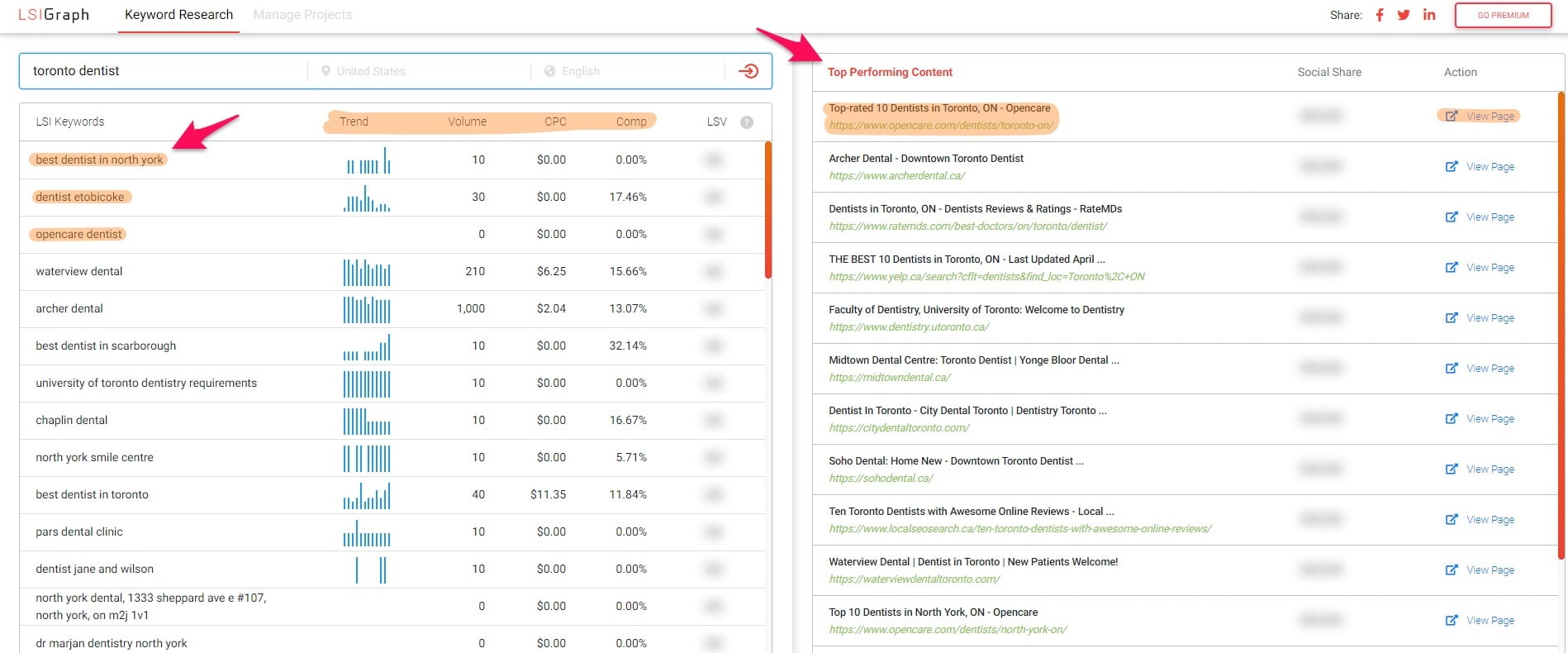Share on LinkedIn icon
The height and width of the screenshot is (653, 1568).
[x=1429, y=15]
